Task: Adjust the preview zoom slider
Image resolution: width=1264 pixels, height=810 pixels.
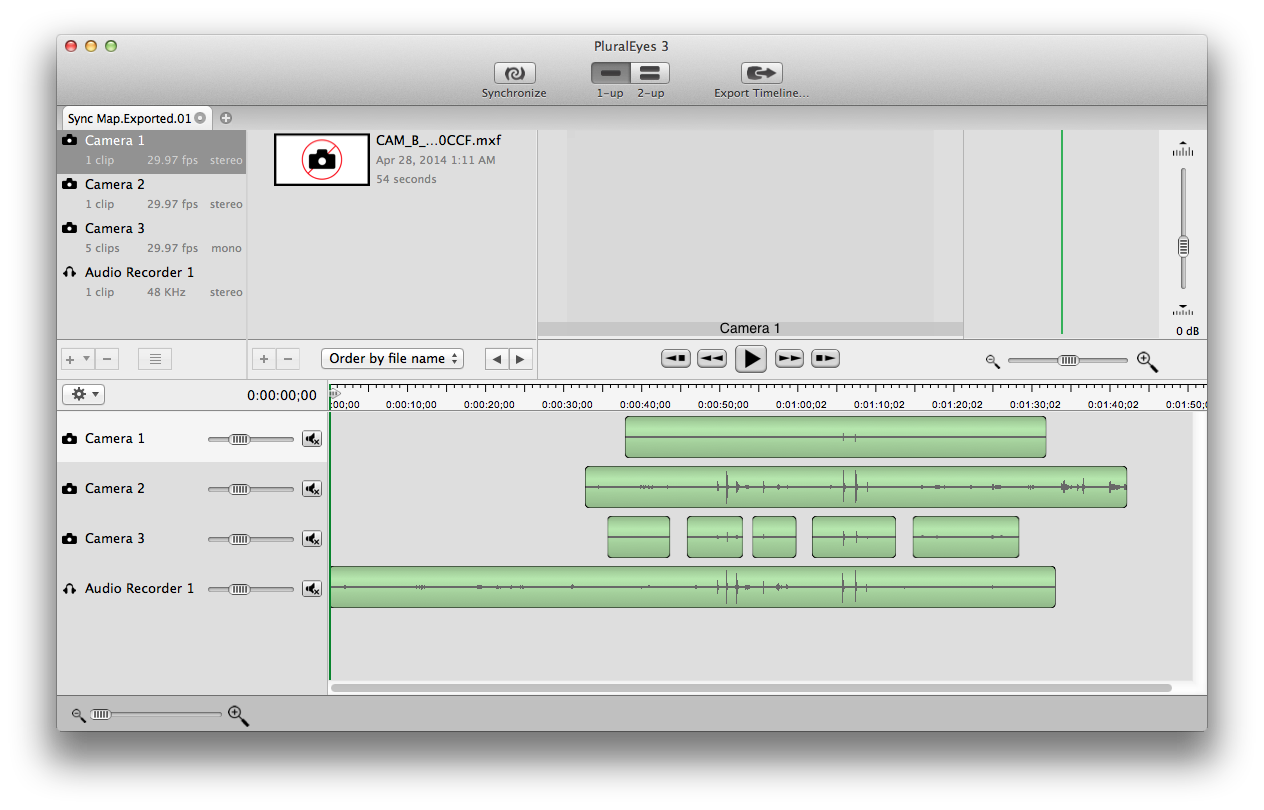Action: pos(1068,360)
